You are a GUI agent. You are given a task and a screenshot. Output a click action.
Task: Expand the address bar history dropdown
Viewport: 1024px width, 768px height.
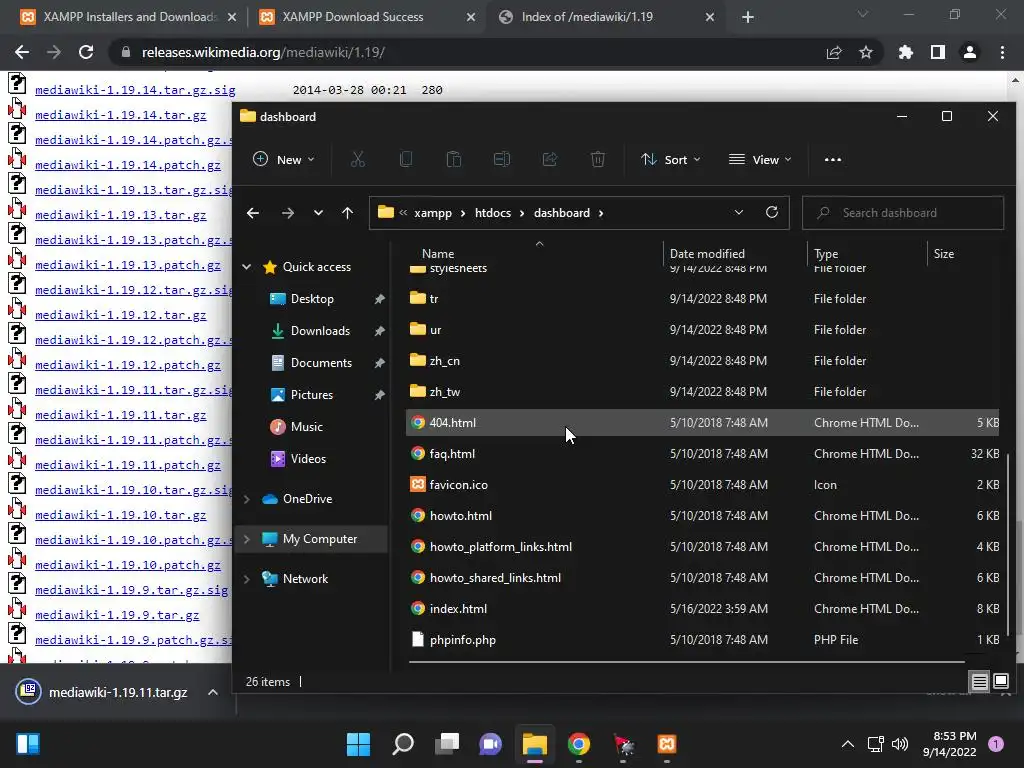click(739, 212)
